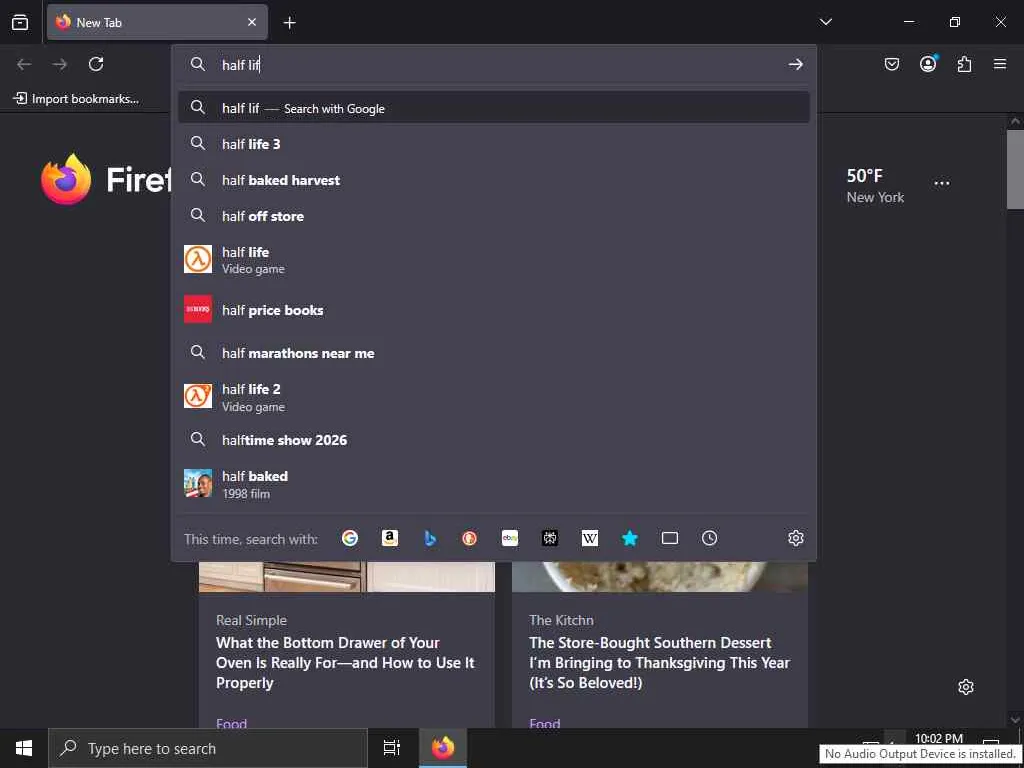Click Import bookmarks in the bookmarks toolbar
This screenshot has width=1024, height=768.
76,99
